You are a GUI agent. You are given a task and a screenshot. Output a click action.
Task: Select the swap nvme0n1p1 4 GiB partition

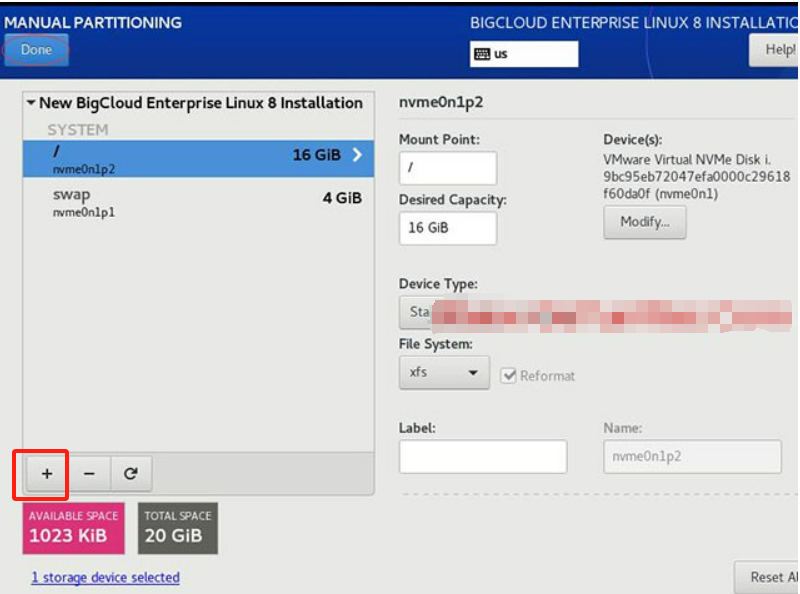coord(198,203)
